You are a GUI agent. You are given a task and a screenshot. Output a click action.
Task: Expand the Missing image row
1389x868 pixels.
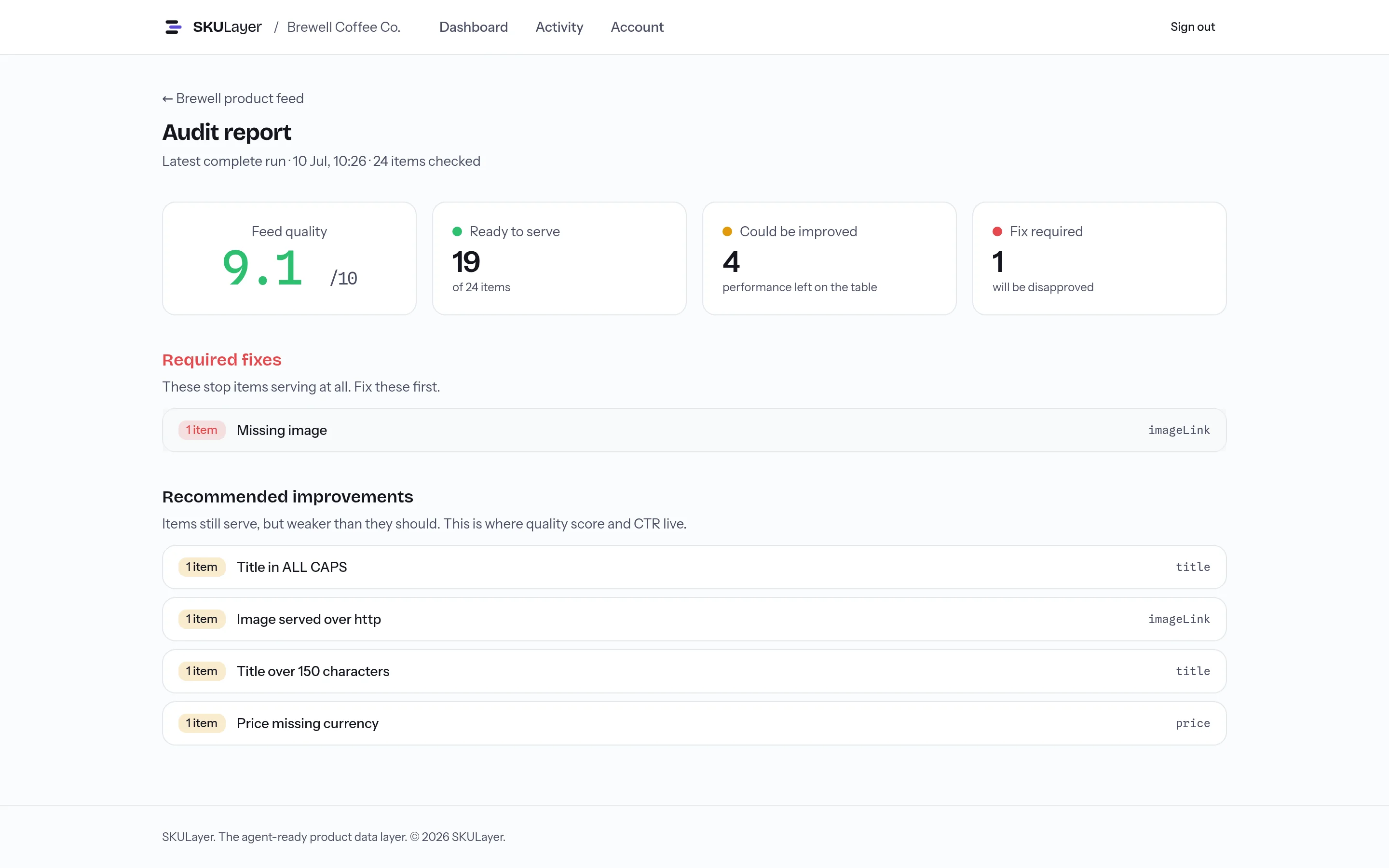coord(694,430)
